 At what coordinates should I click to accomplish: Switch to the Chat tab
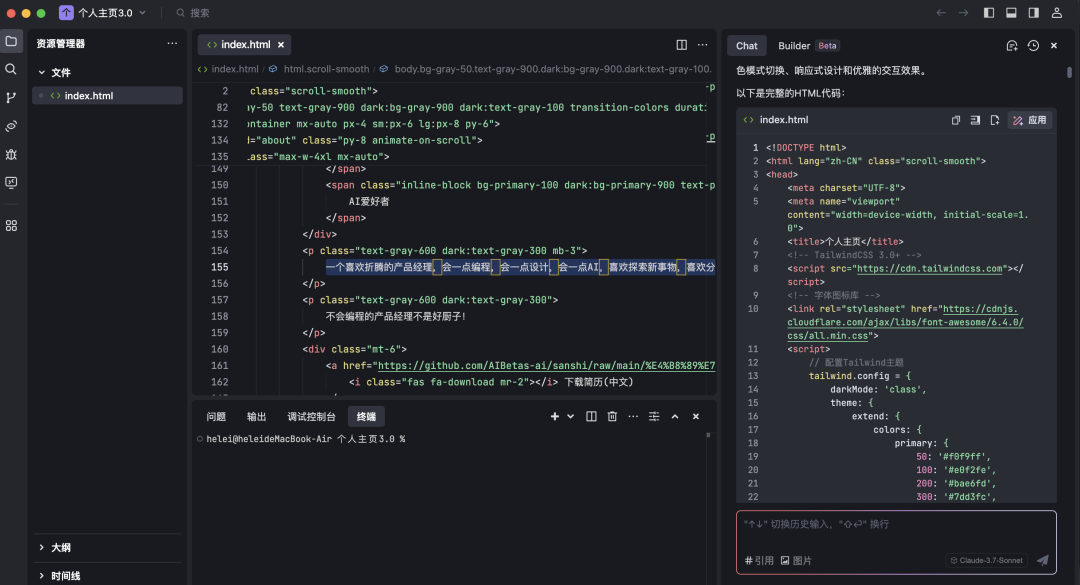747,45
